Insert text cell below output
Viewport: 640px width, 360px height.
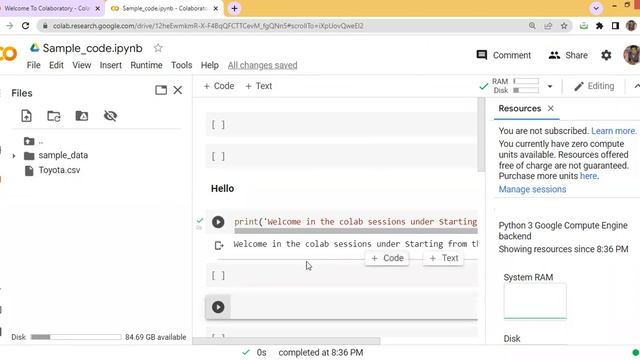point(443,258)
